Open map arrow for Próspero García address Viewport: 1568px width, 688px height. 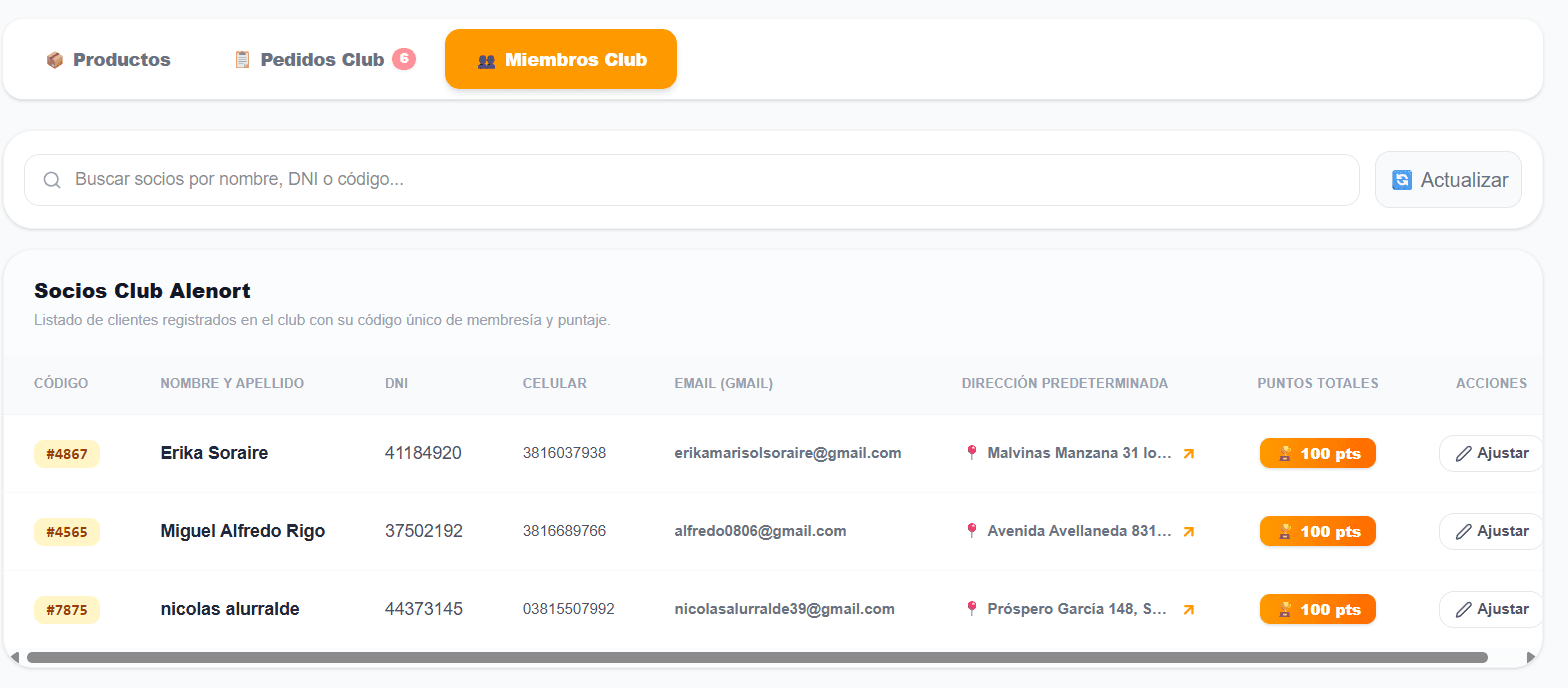(1188, 609)
